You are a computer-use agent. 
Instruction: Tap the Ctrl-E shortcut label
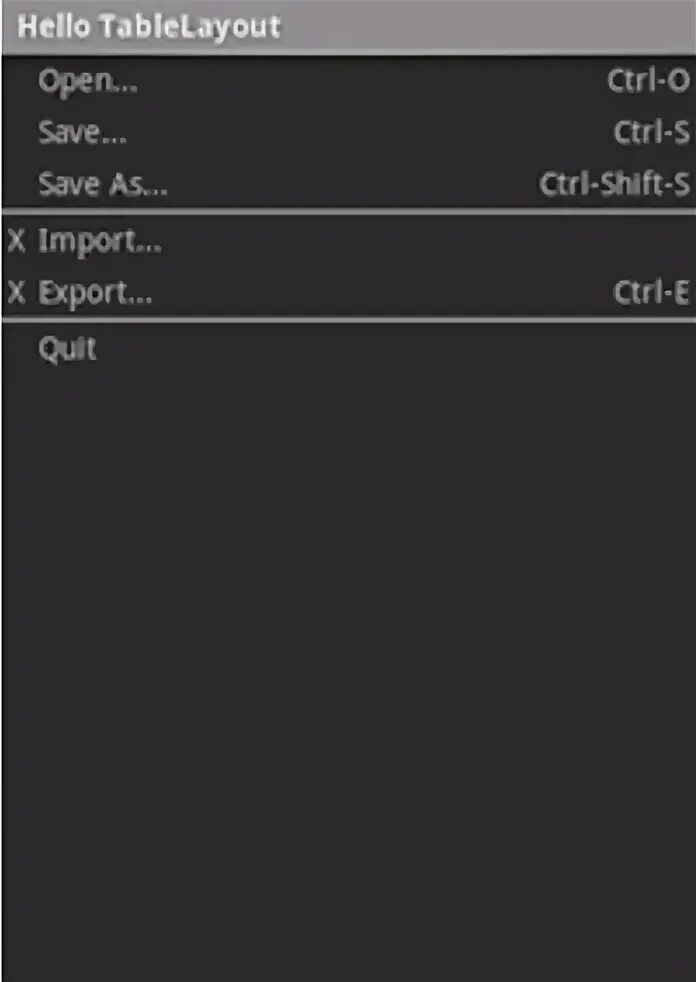coord(652,293)
